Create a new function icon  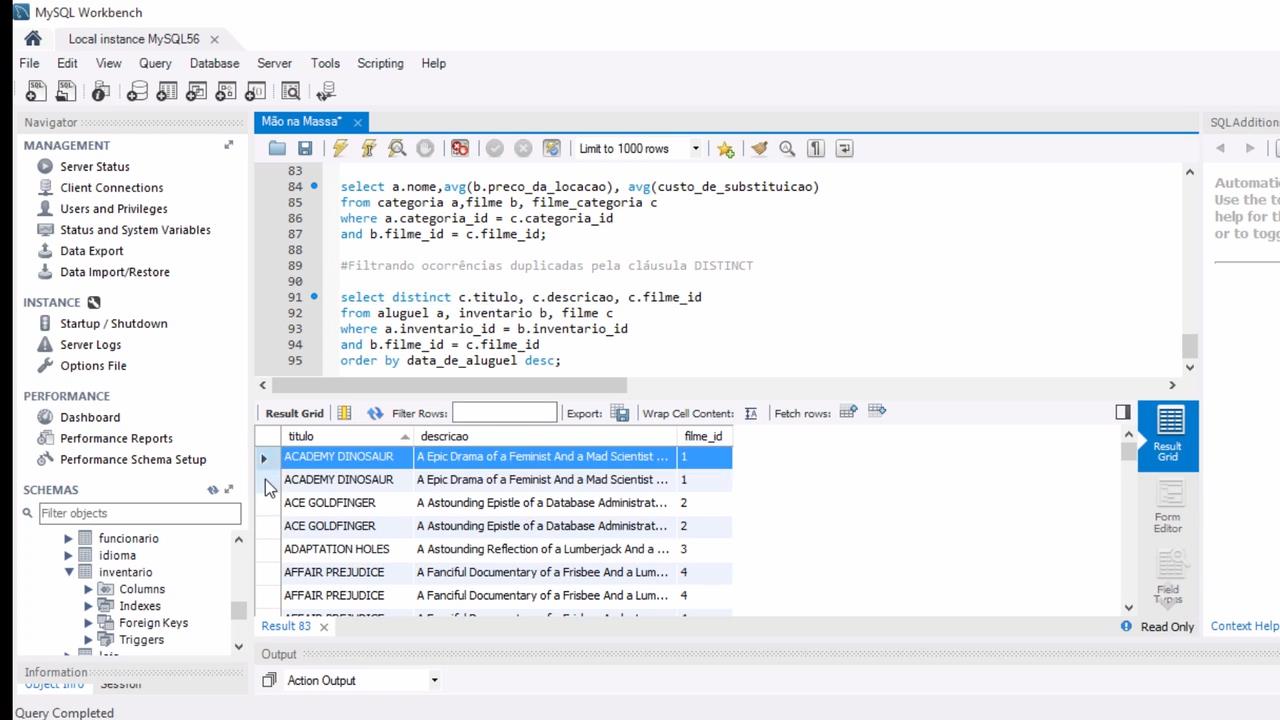(x=256, y=92)
